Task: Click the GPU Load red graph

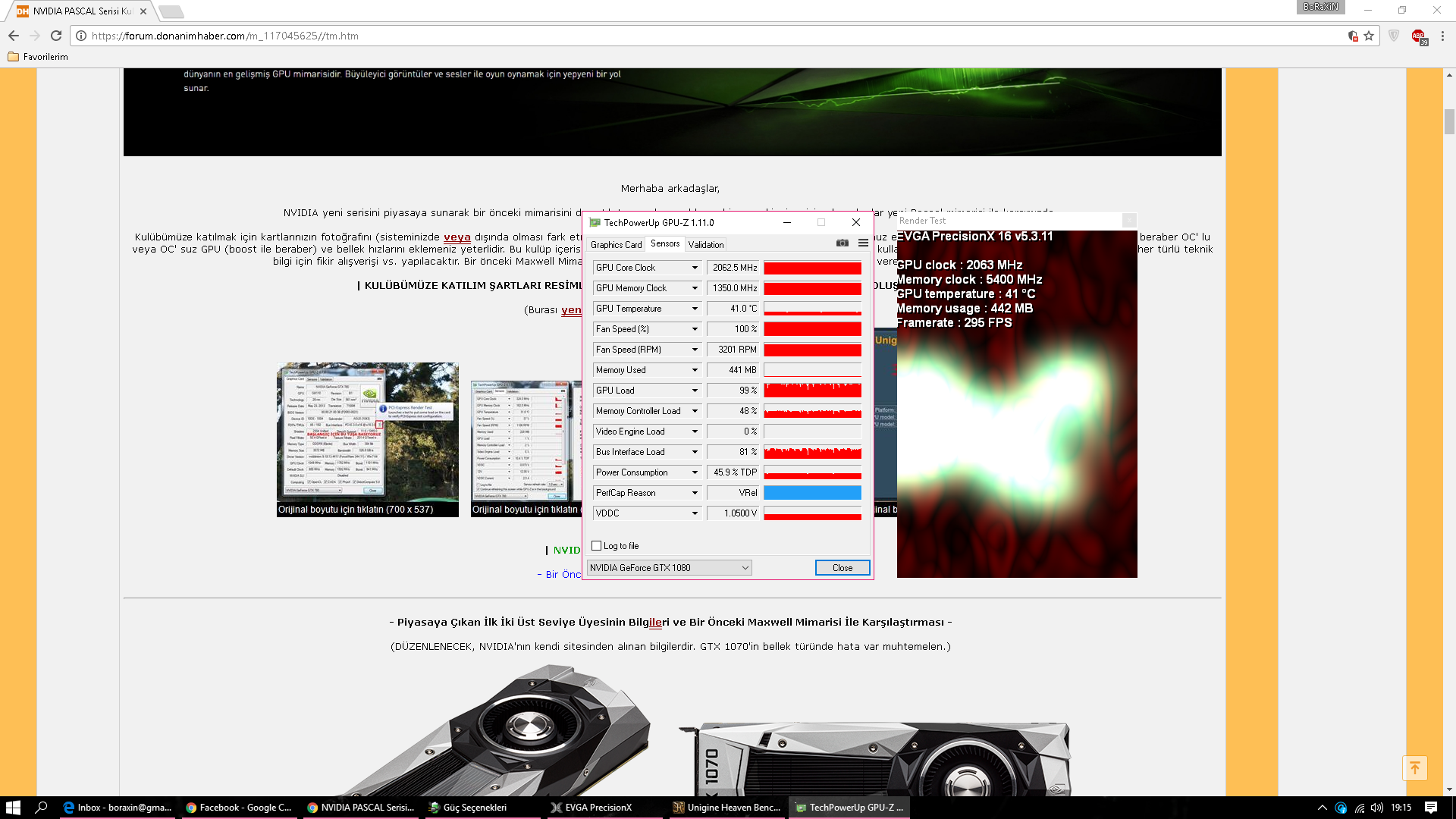Action: coord(812,391)
